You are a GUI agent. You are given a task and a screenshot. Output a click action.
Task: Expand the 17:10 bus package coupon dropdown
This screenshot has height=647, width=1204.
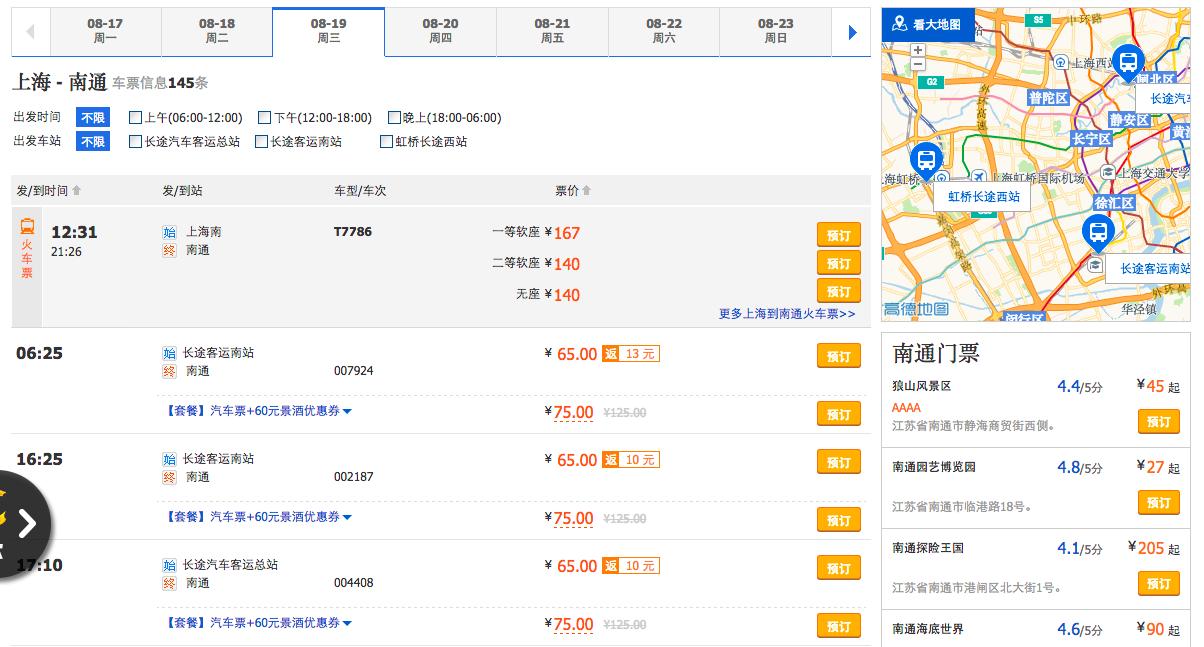click(347, 623)
